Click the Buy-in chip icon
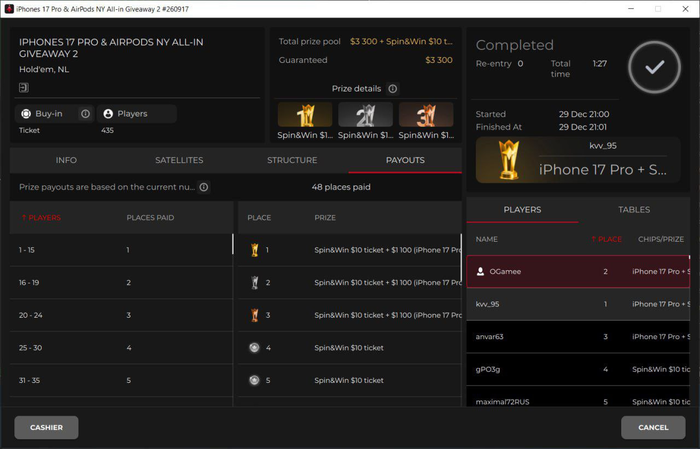The image size is (700, 449). point(26,114)
